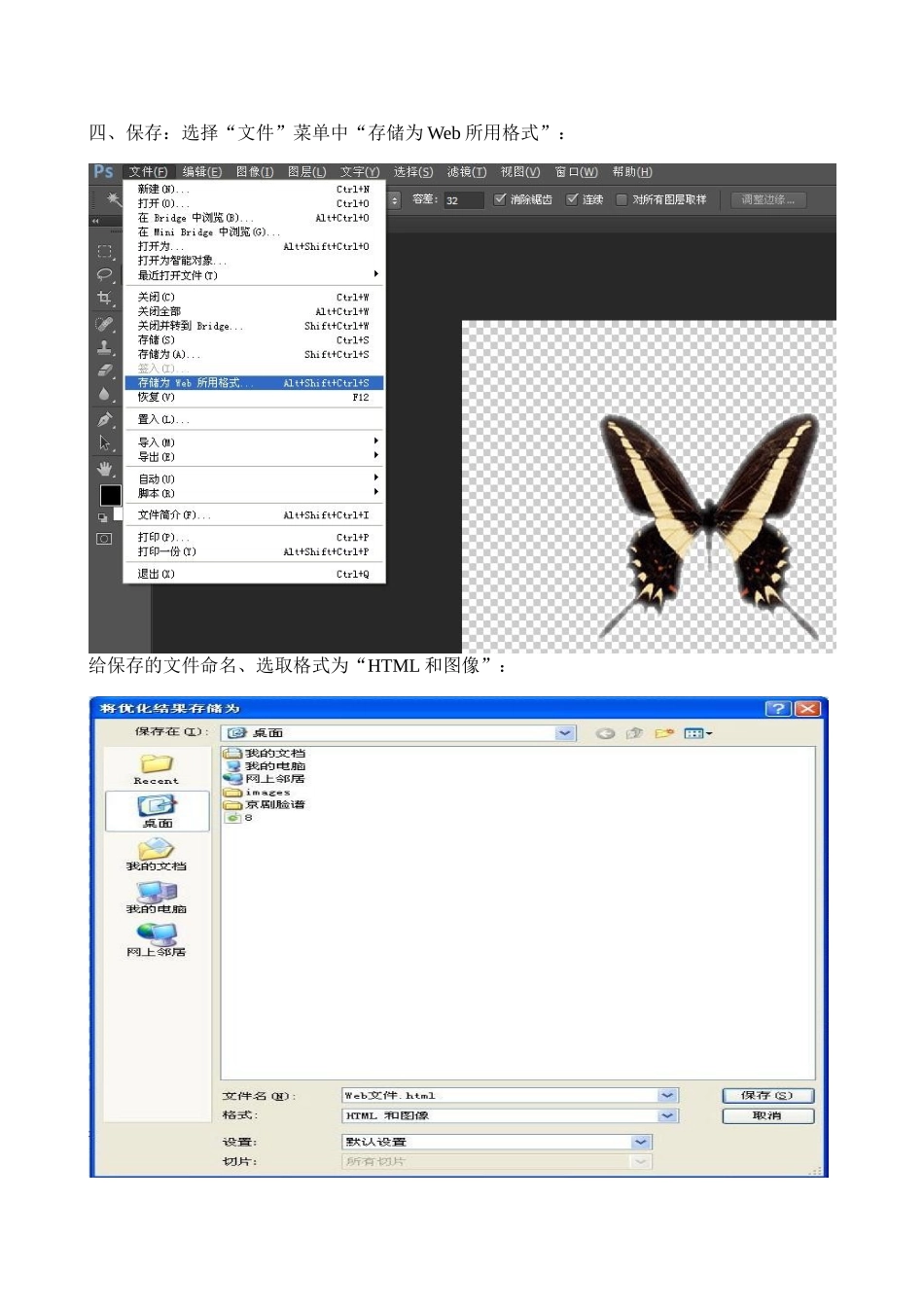Image resolution: width=924 pixels, height=1307 pixels.
Task: Open Recent in places sidebar
Action: pyautogui.click(x=157, y=769)
